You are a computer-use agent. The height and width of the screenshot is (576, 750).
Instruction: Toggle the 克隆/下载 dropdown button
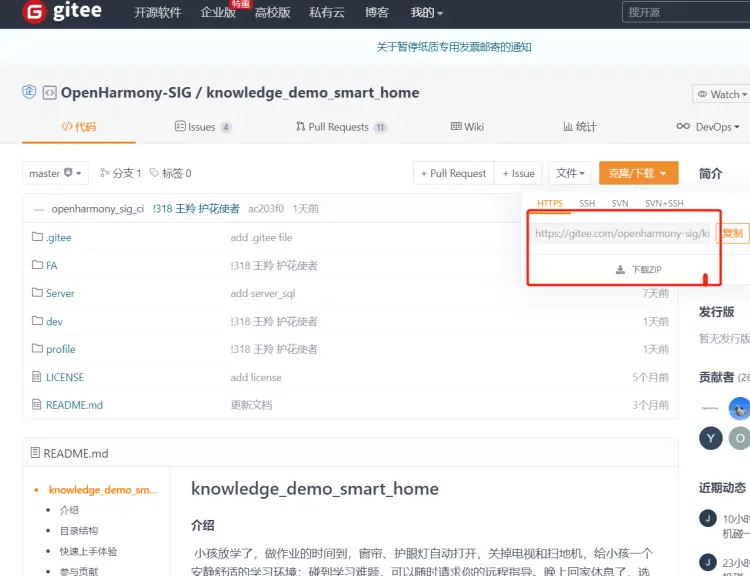tap(638, 173)
